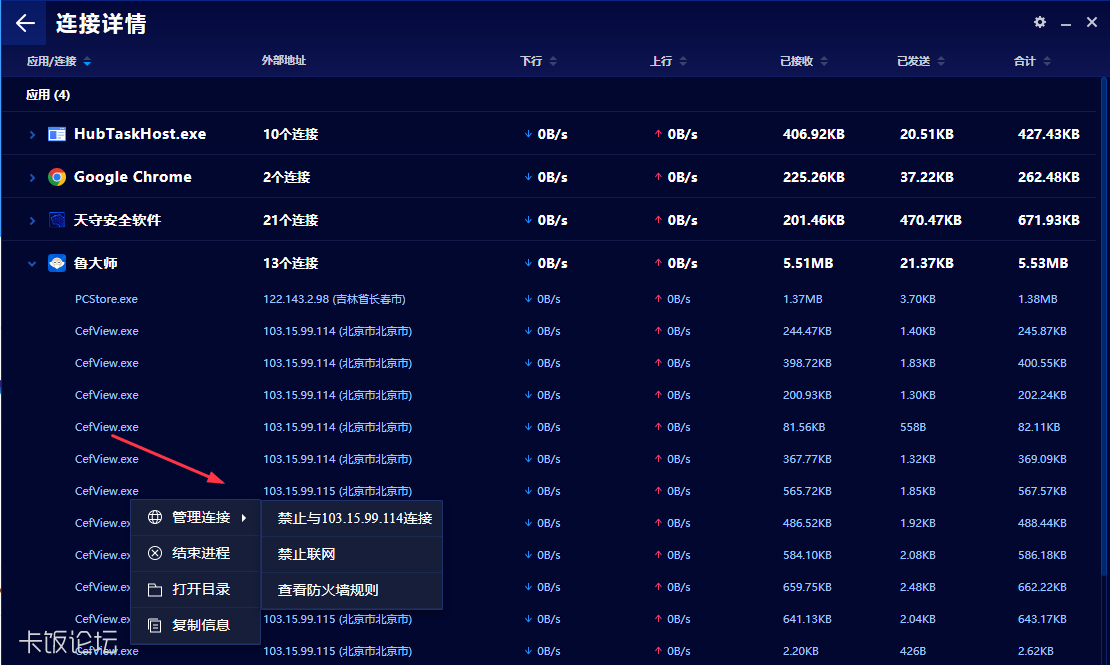Click 鲁大师's 13个连接 text
Image resolution: width=1110 pixels, height=665 pixels.
tap(290, 263)
